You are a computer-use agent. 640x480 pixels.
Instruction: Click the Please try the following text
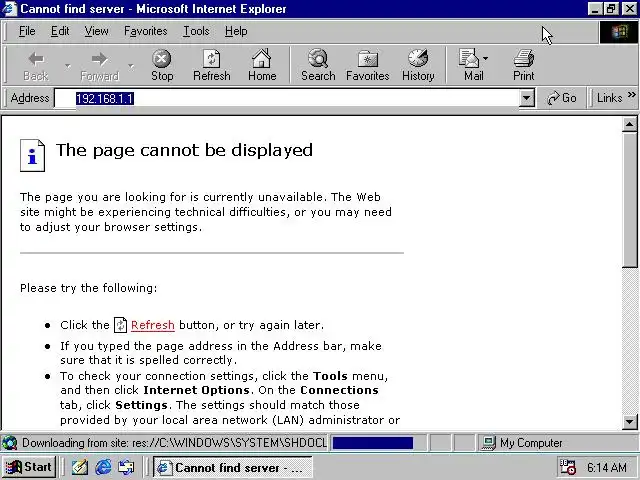(88, 288)
